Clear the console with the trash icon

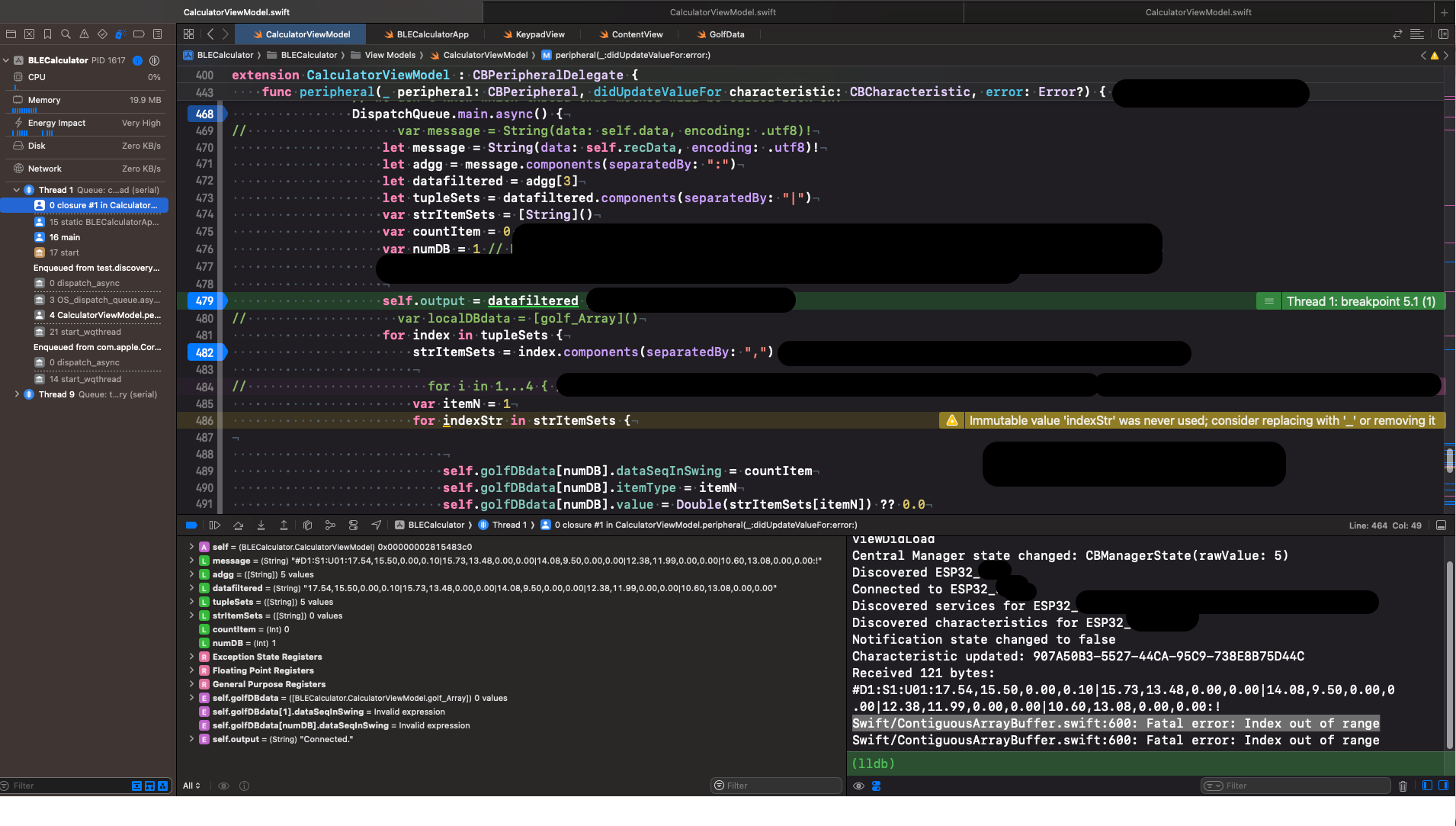[x=1403, y=786]
